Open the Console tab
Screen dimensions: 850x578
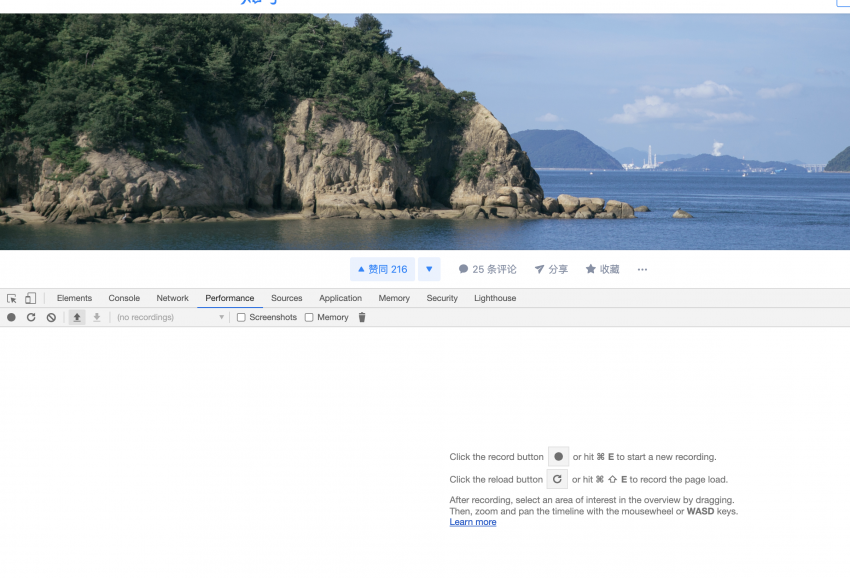click(124, 298)
